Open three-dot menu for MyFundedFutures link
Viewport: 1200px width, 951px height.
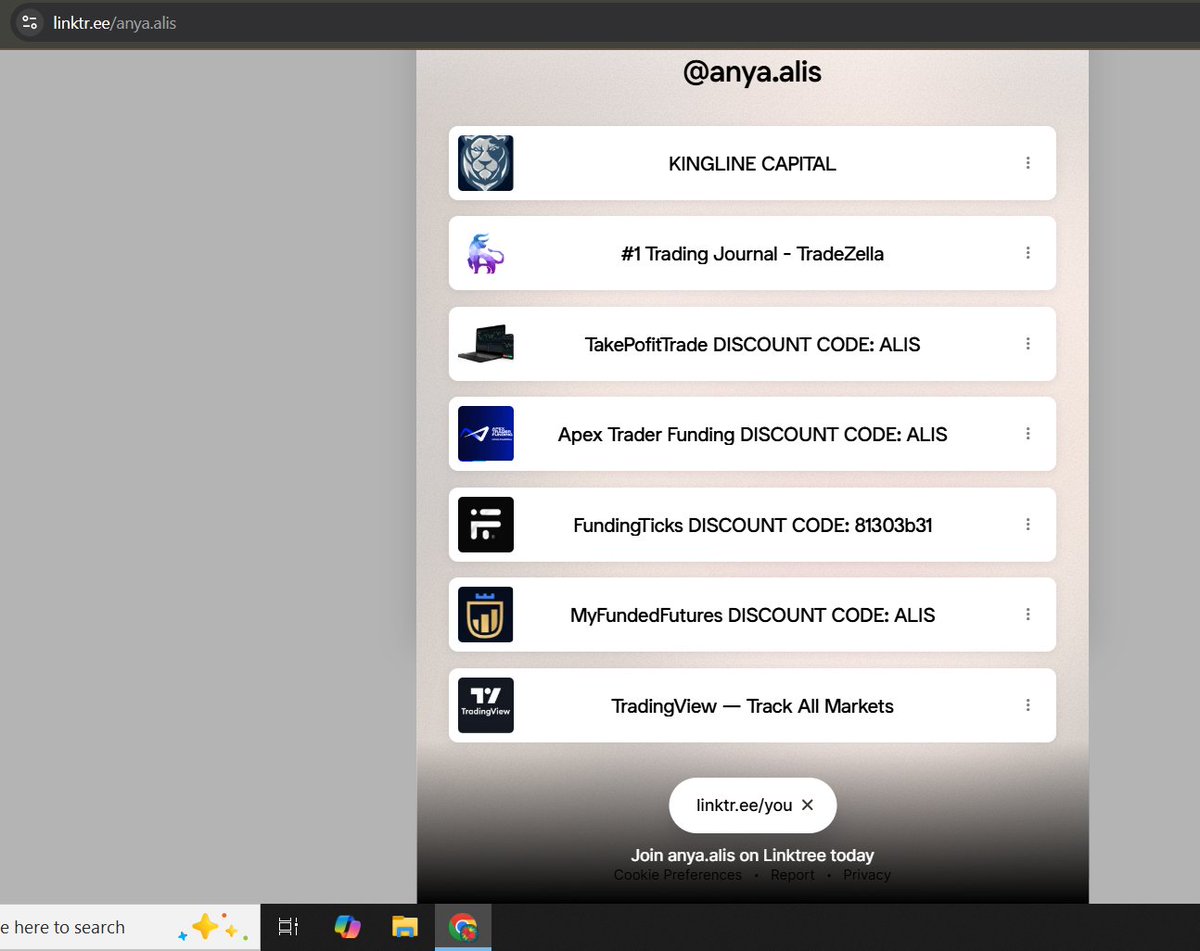[x=1028, y=615]
